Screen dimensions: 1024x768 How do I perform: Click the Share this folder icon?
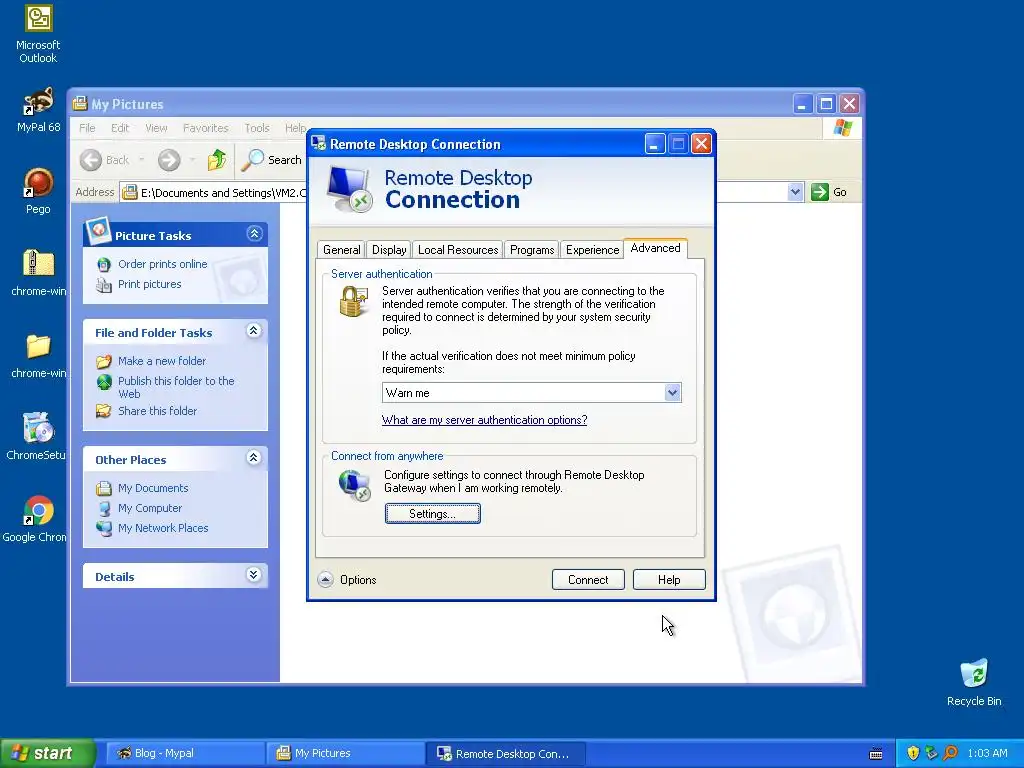pos(104,411)
